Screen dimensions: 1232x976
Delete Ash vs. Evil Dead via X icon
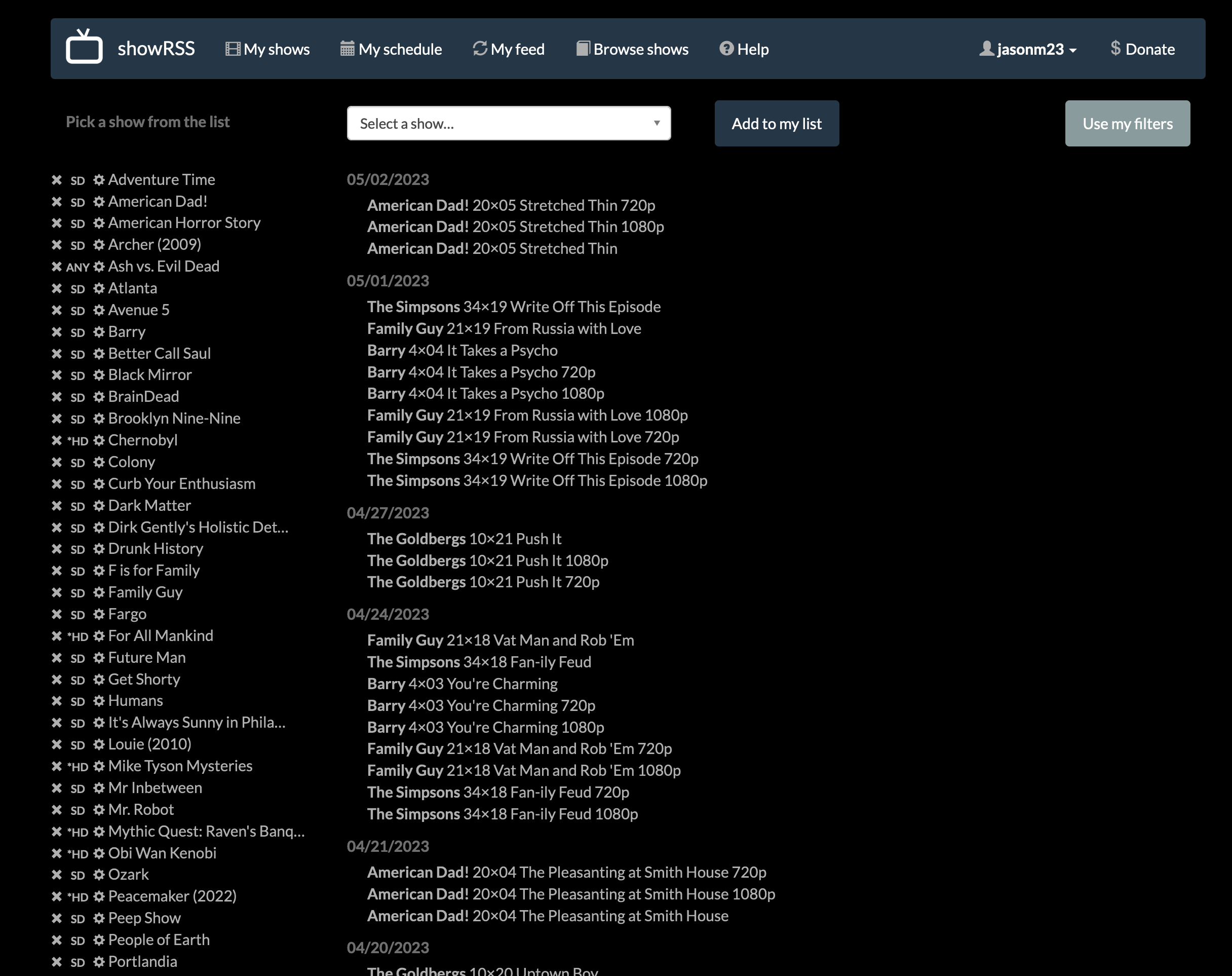click(x=57, y=267)
